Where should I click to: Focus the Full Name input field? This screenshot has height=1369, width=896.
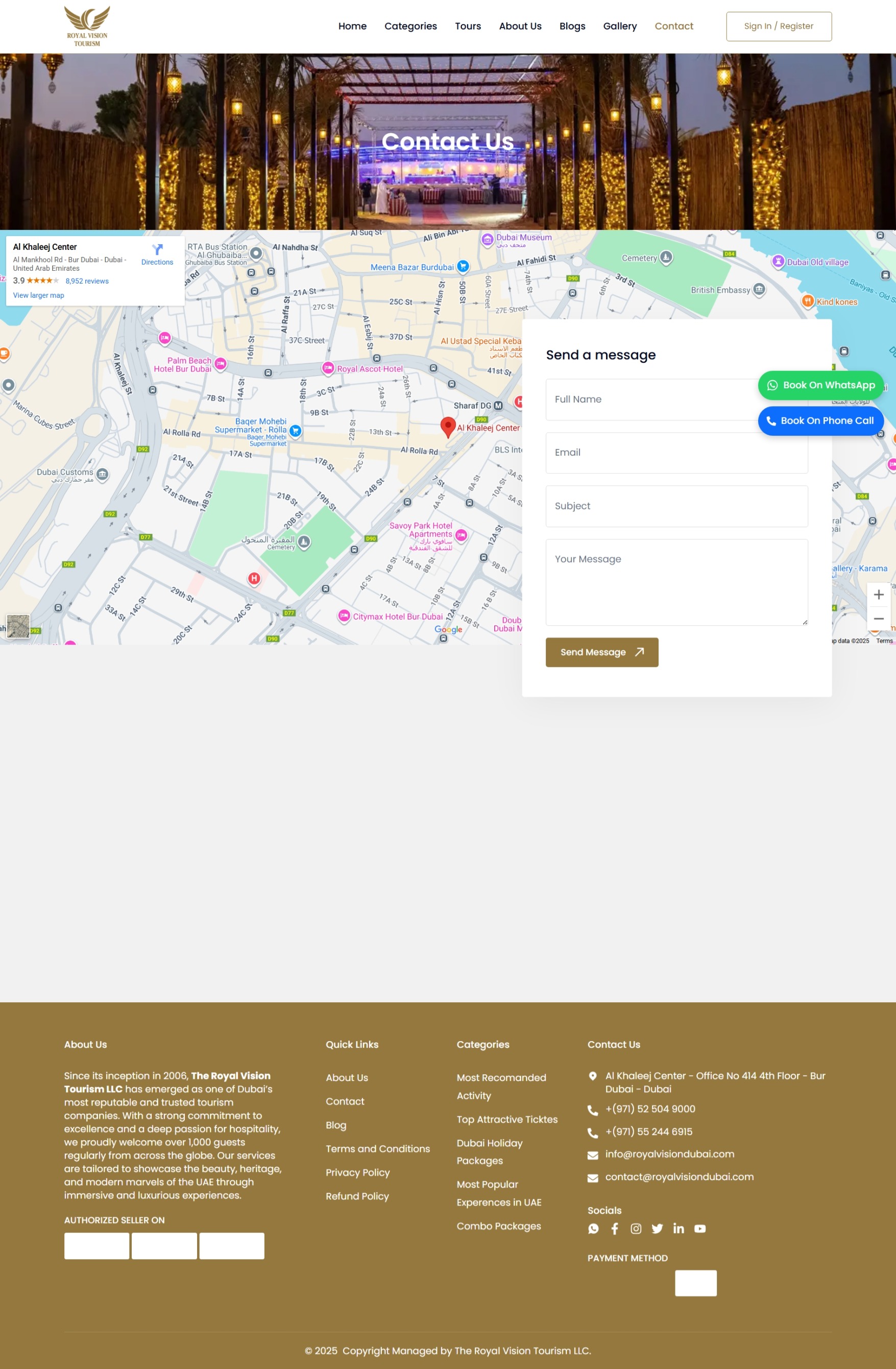[x=649, y=399]
